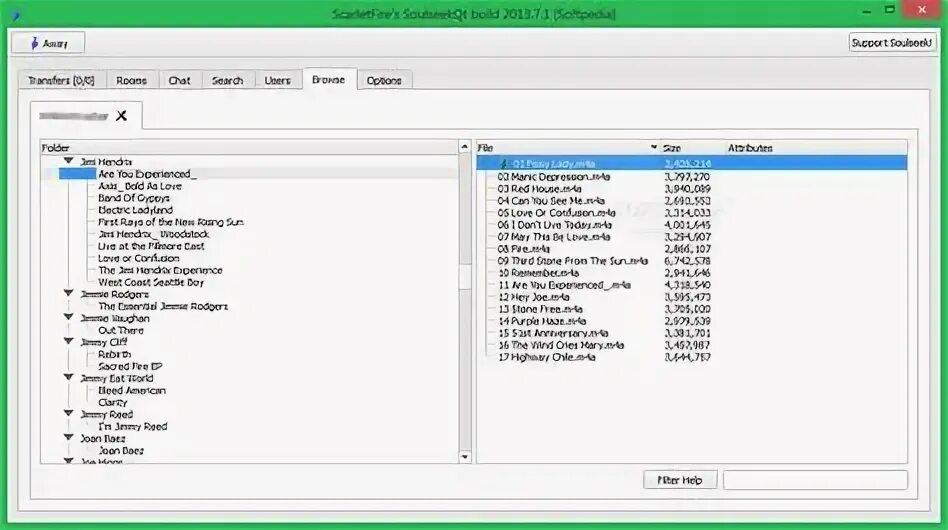948x530 pixels.
Task: Select the Rebirth folder
Action: point(114,355)
